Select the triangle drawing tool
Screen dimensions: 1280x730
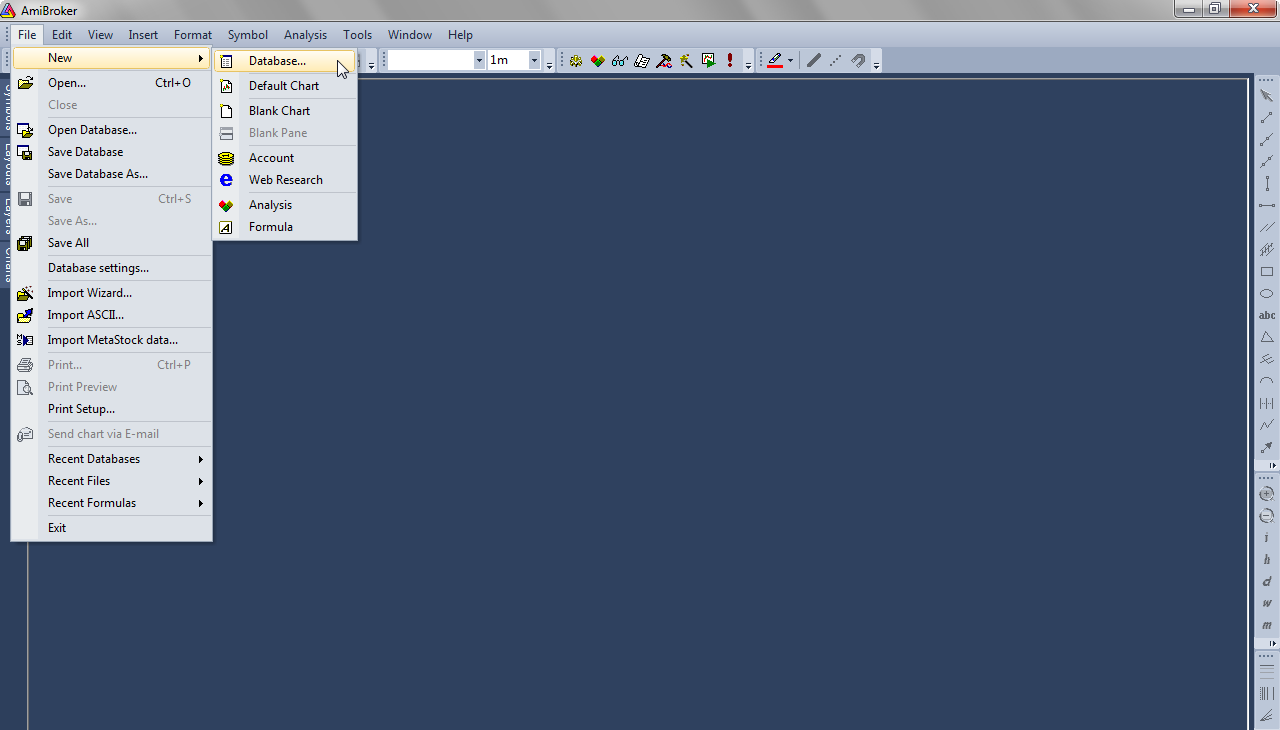(x=1267, y=337)
